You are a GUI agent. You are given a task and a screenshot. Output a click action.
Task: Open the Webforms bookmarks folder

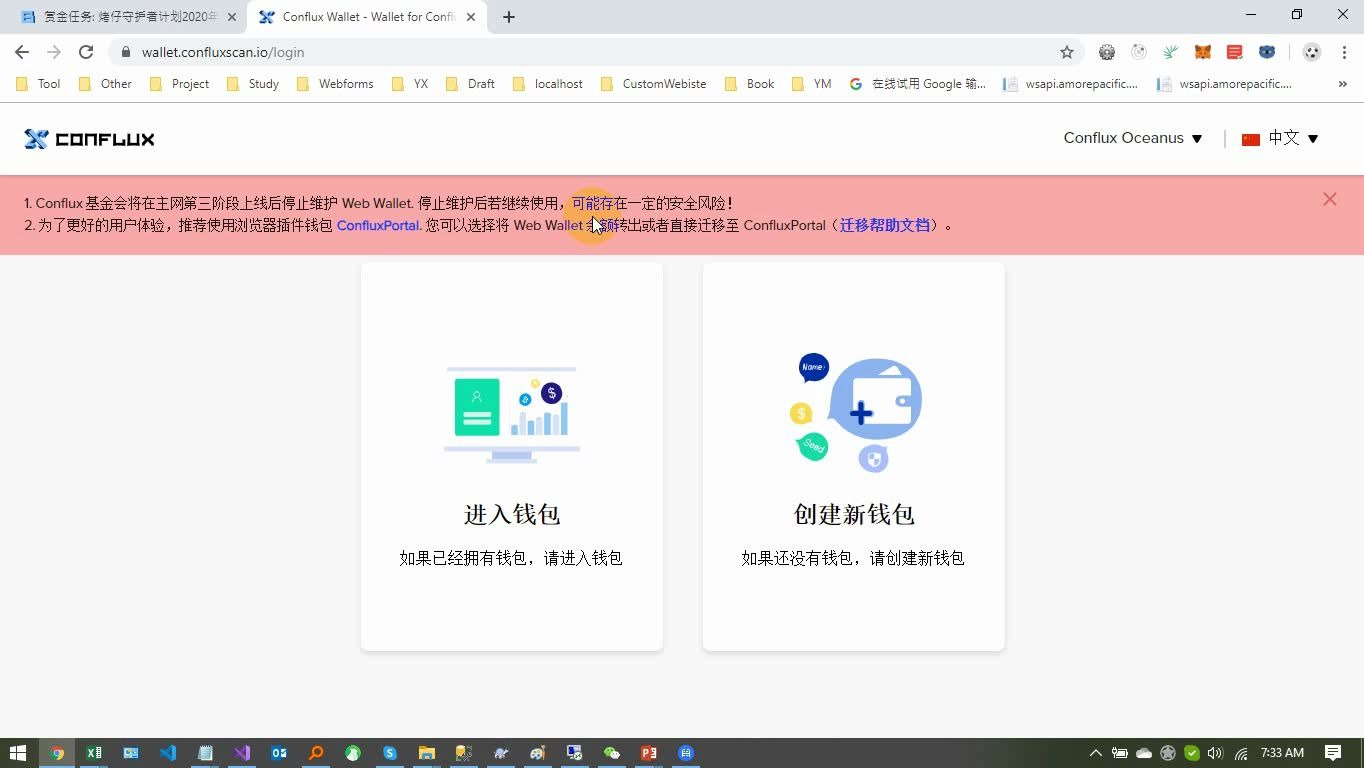[x=336, y=84]
